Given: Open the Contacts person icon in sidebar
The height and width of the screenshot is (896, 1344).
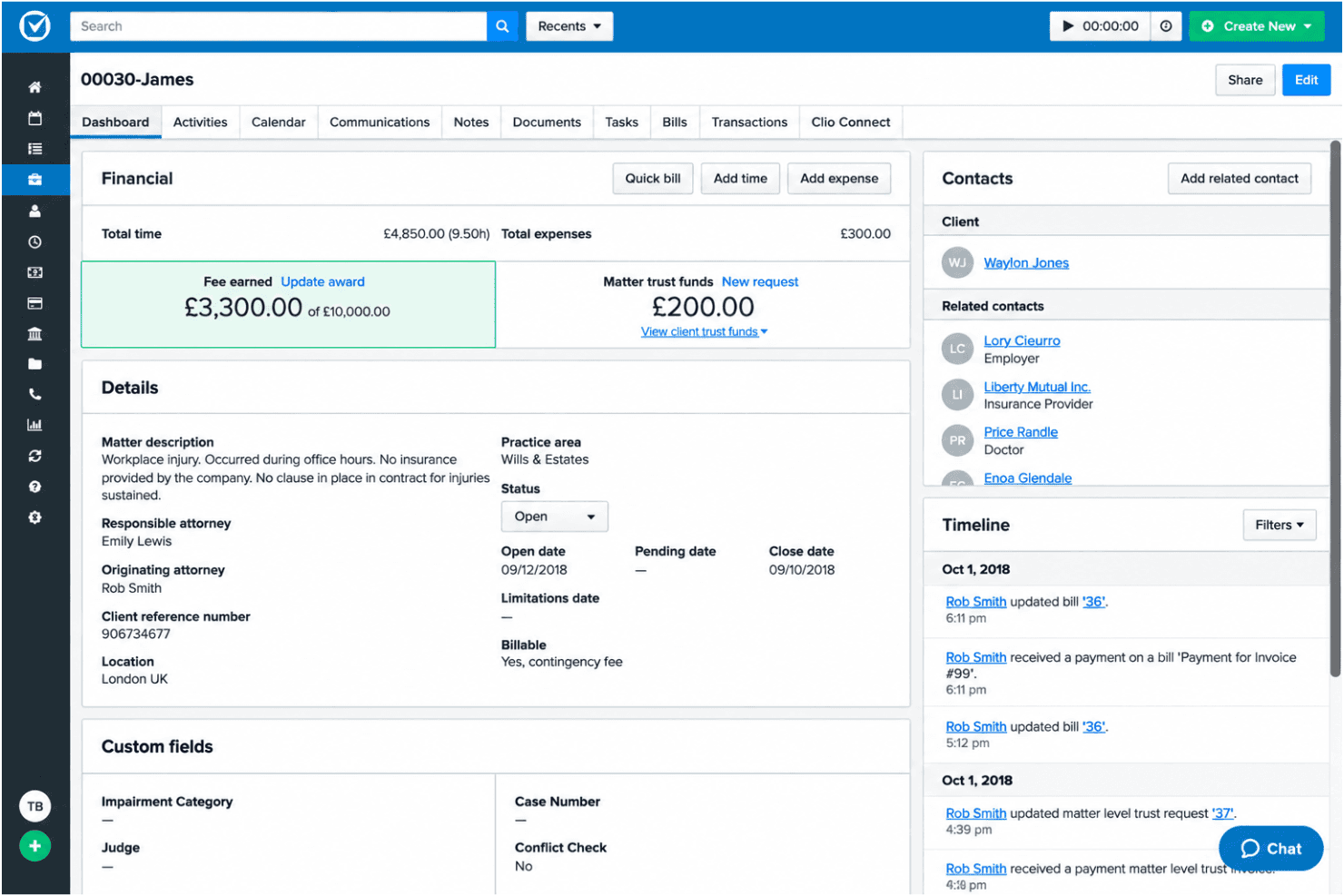Looking at the screenshot, I should tap(35, 211).
